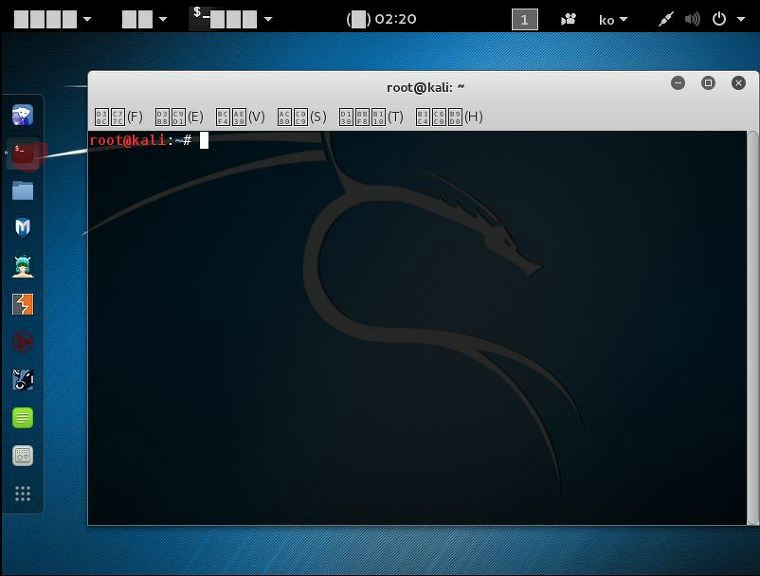Open the screen recorder camera icon in the top bar
The width and height of the screenshot is (760, 576).
coord(568,19)
